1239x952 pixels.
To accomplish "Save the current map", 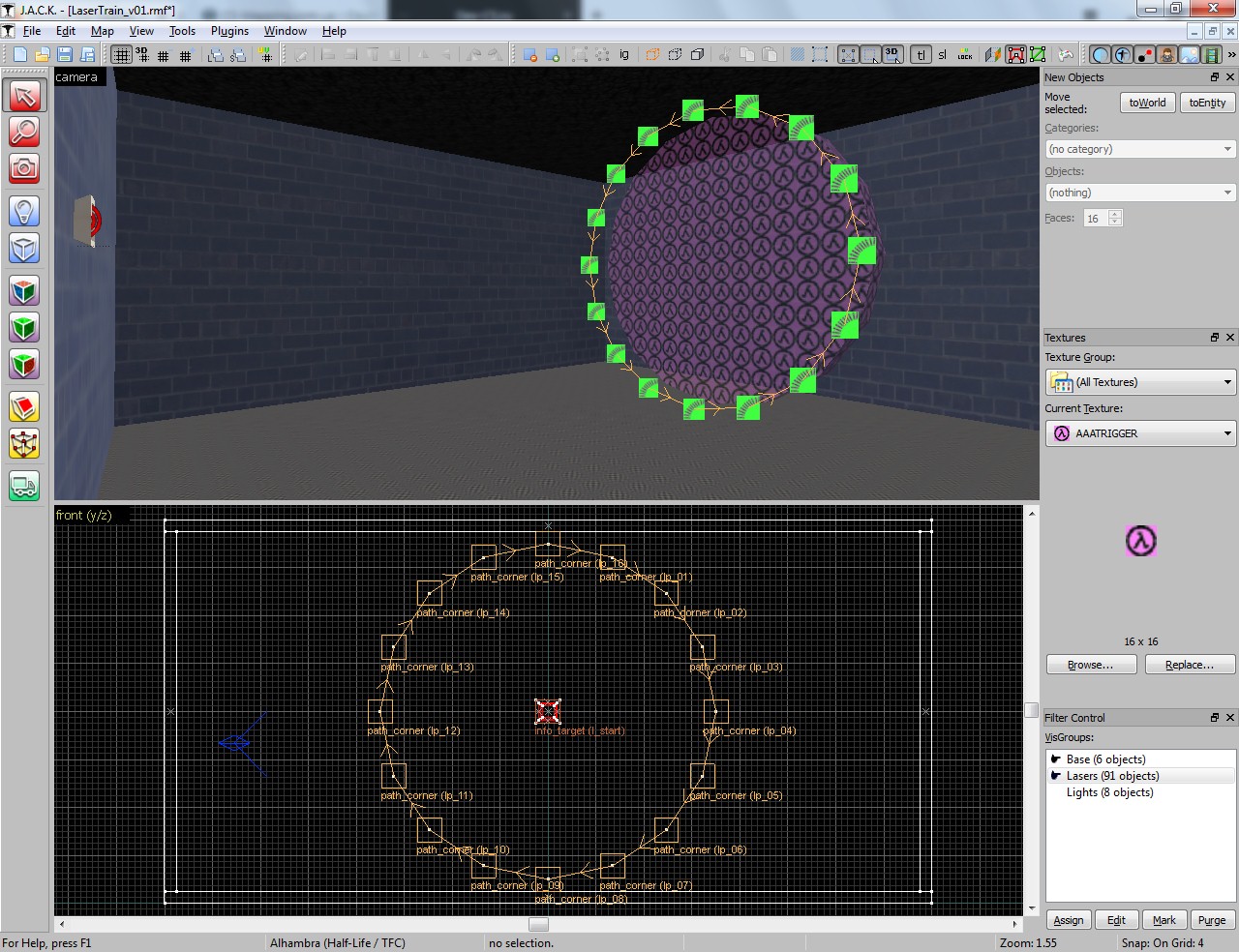I will [x=64, y=55].
